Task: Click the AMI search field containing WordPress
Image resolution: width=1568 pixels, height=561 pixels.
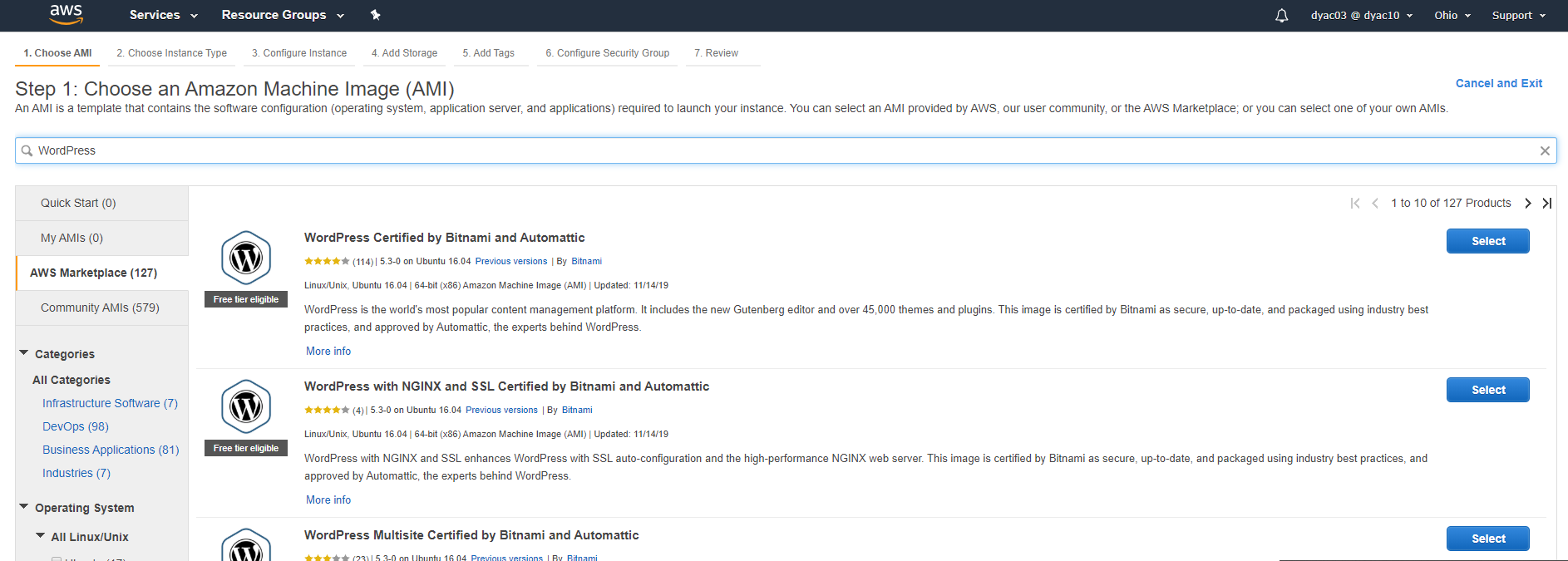Action: pyautogui.click(x=786, y=150)
